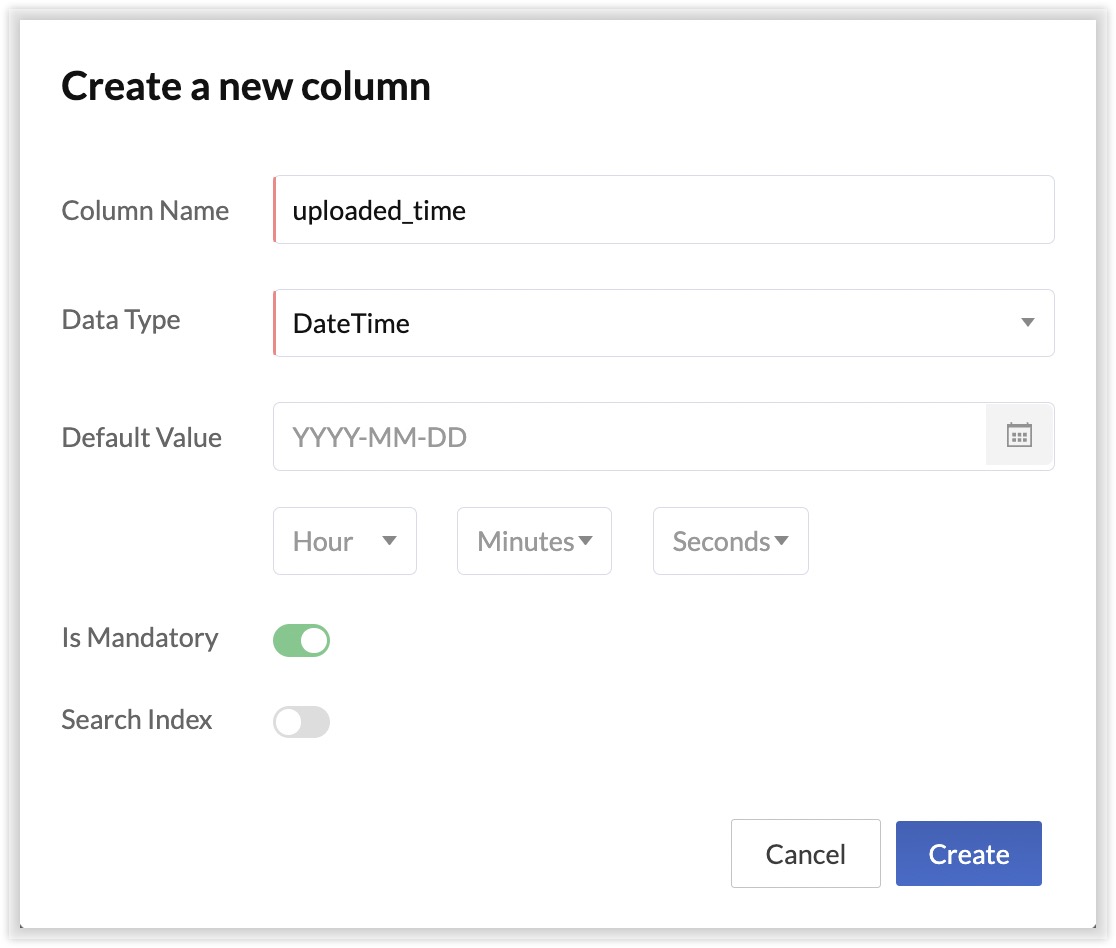Select the DateTime value in Data Type
Image resolution: width=1116 pixels, height=948 pixels.
pos(351,324)
